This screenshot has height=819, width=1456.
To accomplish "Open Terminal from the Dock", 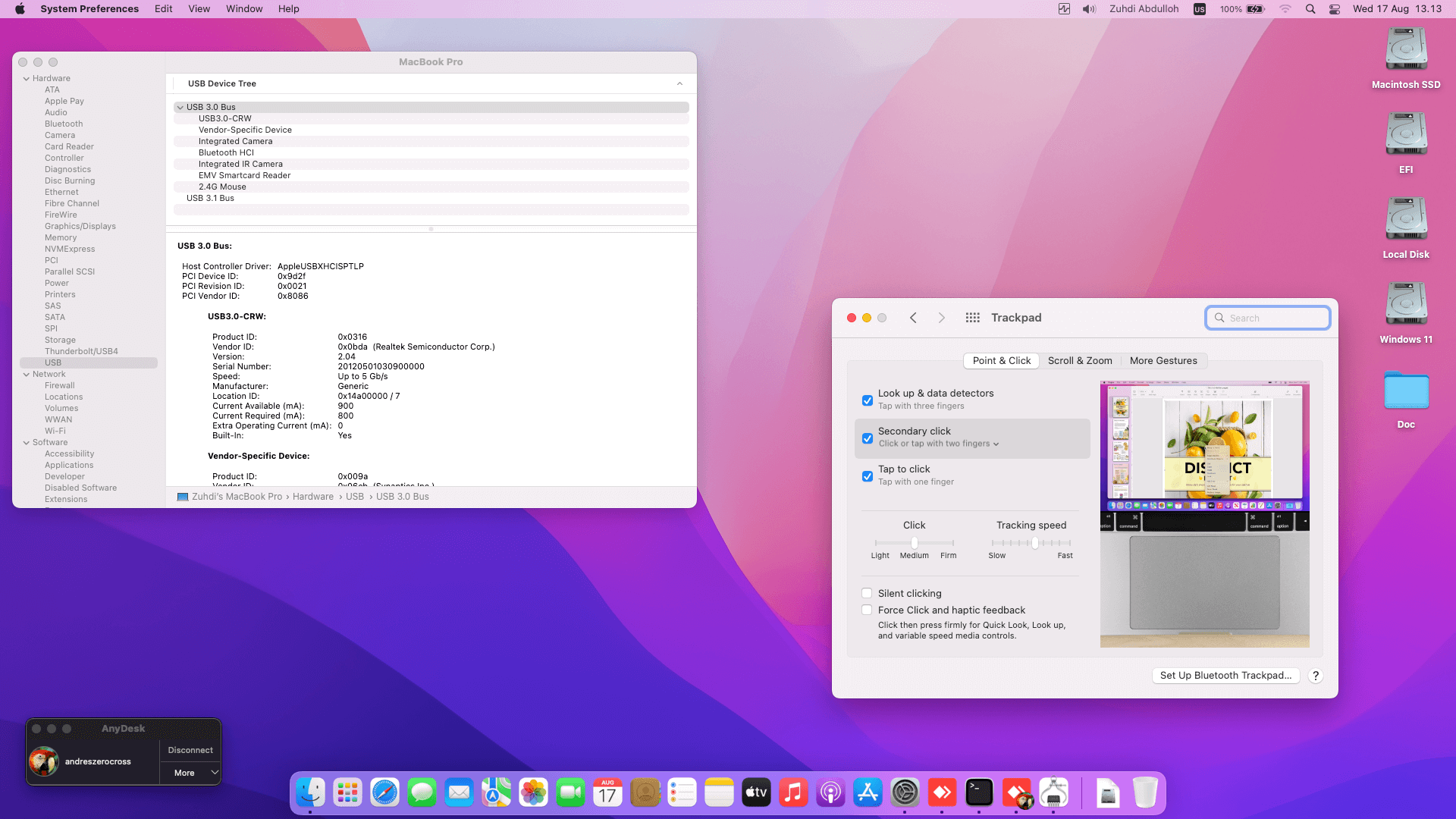I will (979, 793).
